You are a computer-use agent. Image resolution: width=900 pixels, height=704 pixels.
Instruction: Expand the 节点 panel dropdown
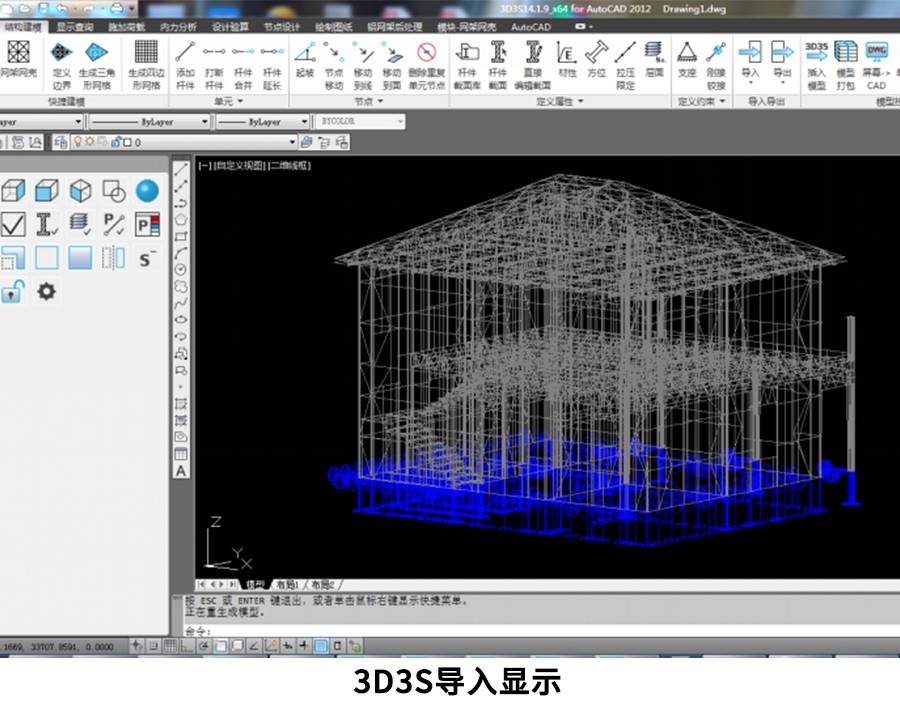[368, 101]
